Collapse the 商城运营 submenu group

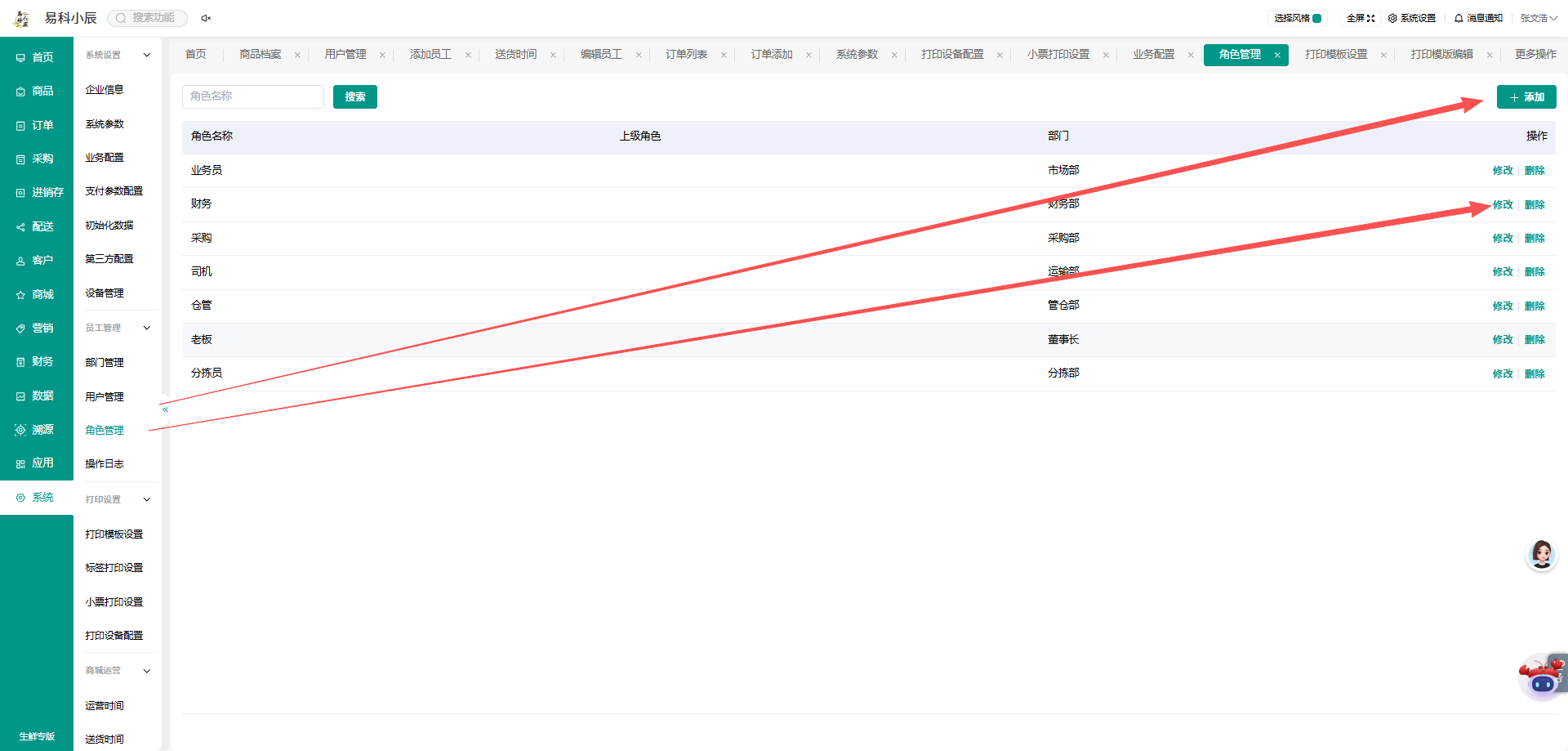(x=147, y=671)
